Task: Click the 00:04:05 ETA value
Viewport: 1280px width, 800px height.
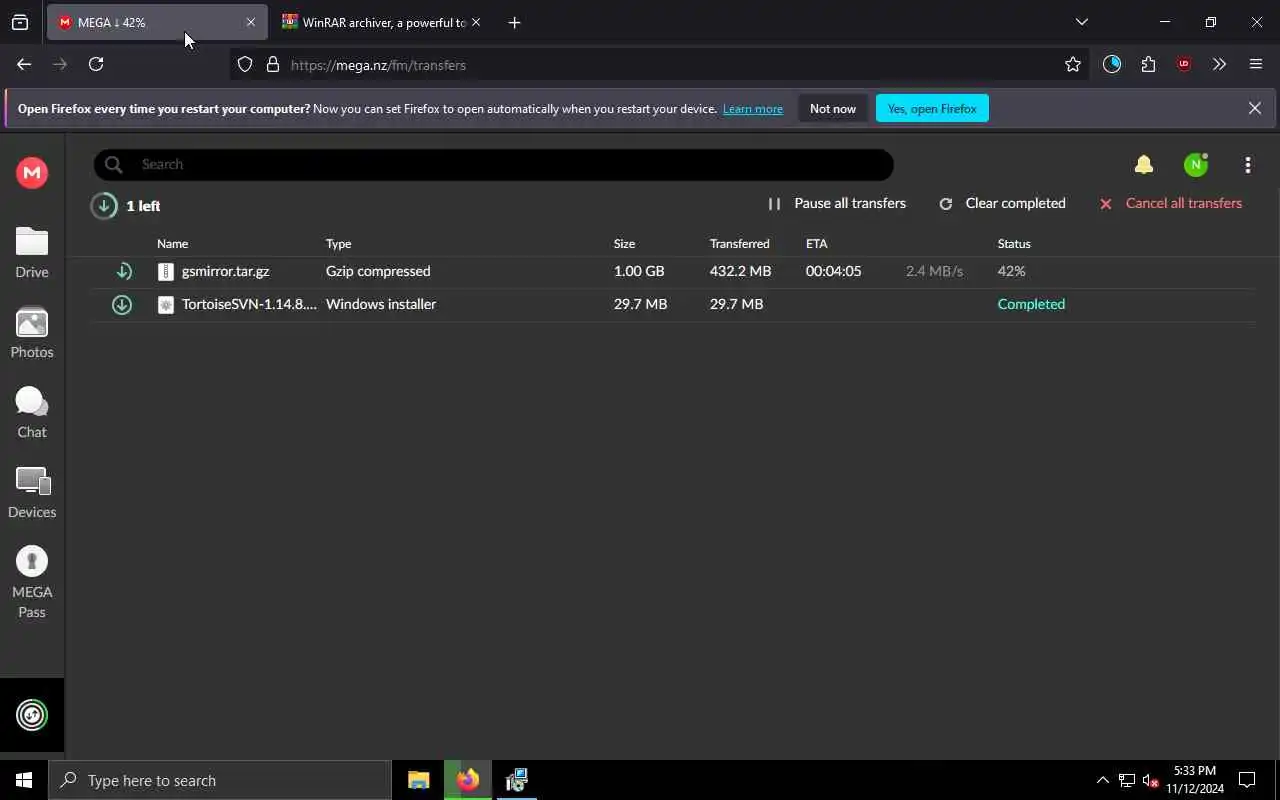Action: tap(833, 271)
